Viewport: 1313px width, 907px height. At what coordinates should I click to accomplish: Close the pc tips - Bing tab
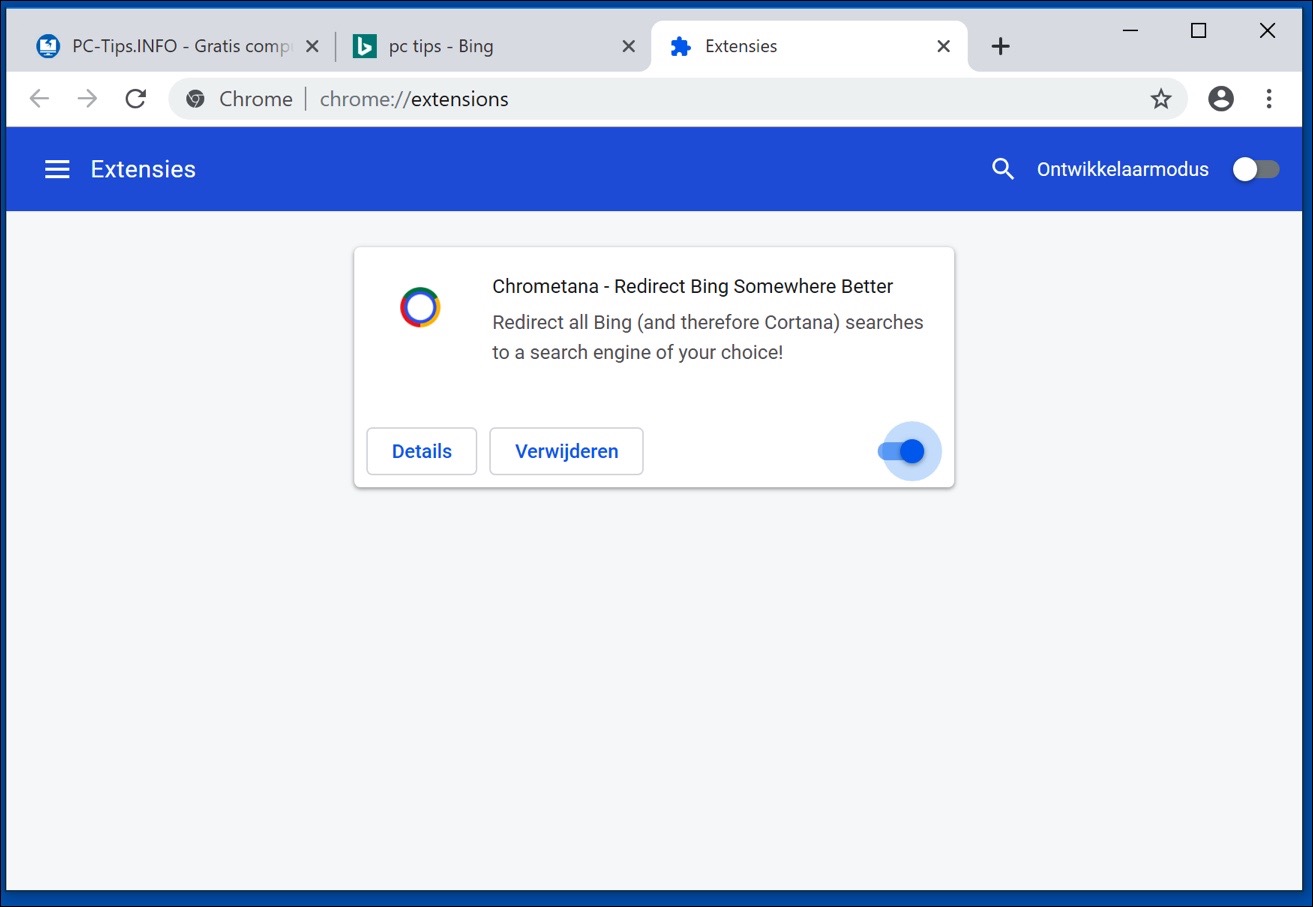(x=628, y=46)
